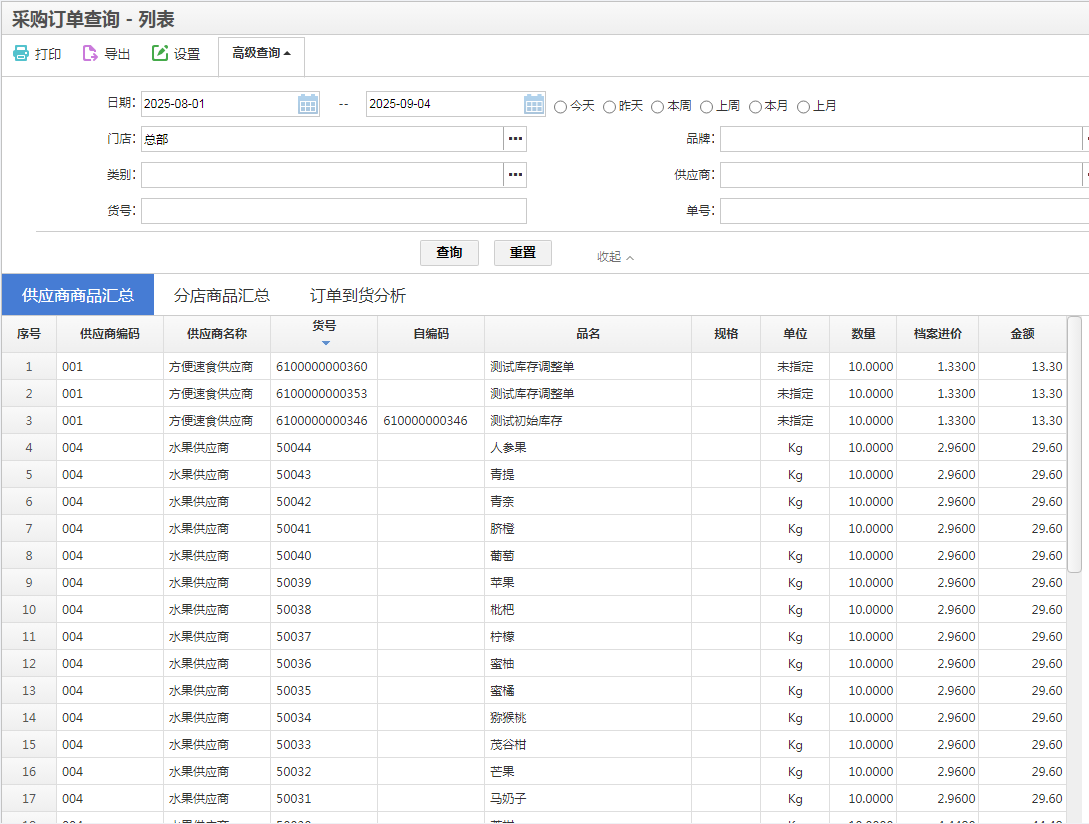This screenshot has height=824, width=1089.
Task: Click the Print (打印) printer icon
Action: pos(21,54)
